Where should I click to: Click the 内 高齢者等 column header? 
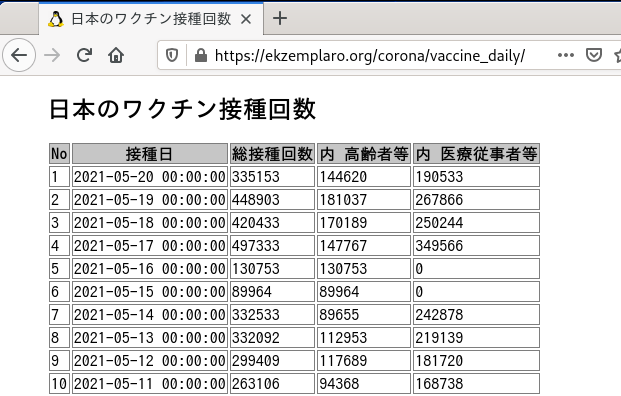364,154
